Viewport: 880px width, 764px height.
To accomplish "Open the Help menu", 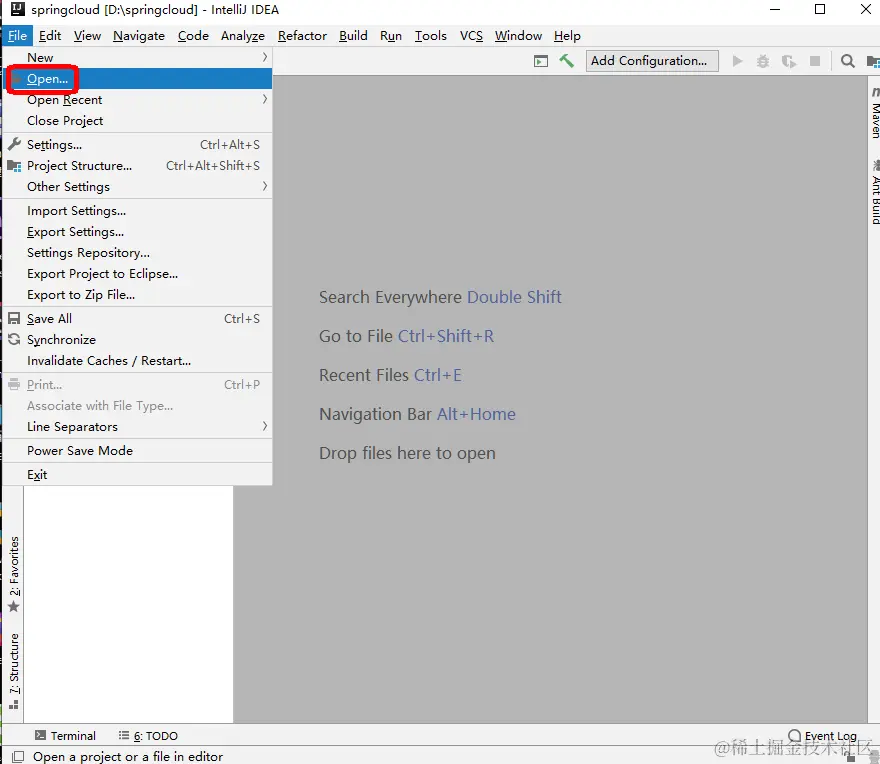I will pos(567,36).
